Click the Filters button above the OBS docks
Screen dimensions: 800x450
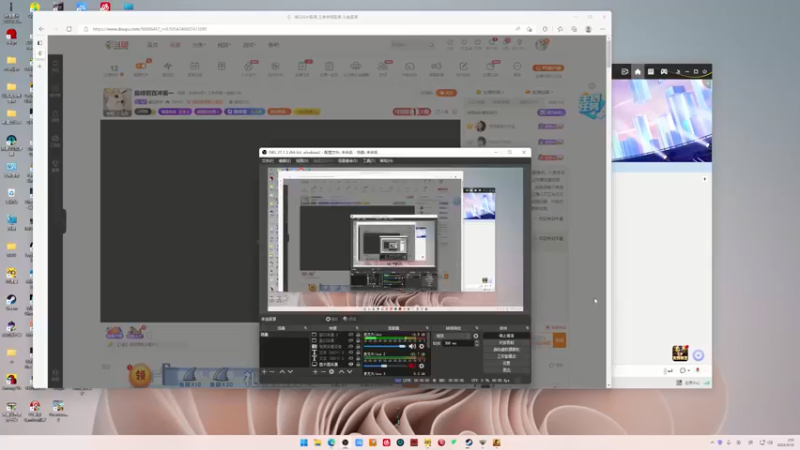click(350, 319)
